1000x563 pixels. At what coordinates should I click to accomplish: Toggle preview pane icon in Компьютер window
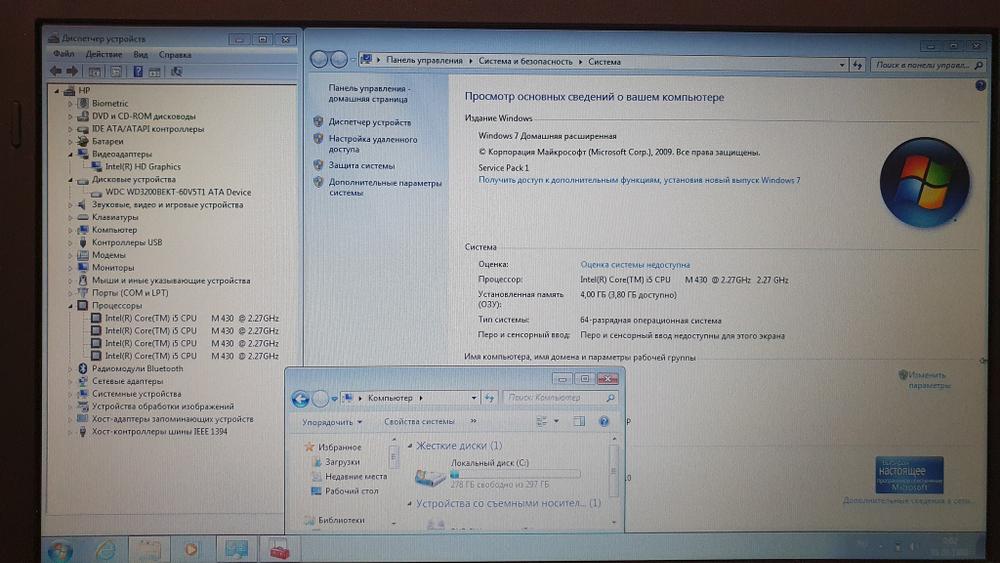pos(579,421)
